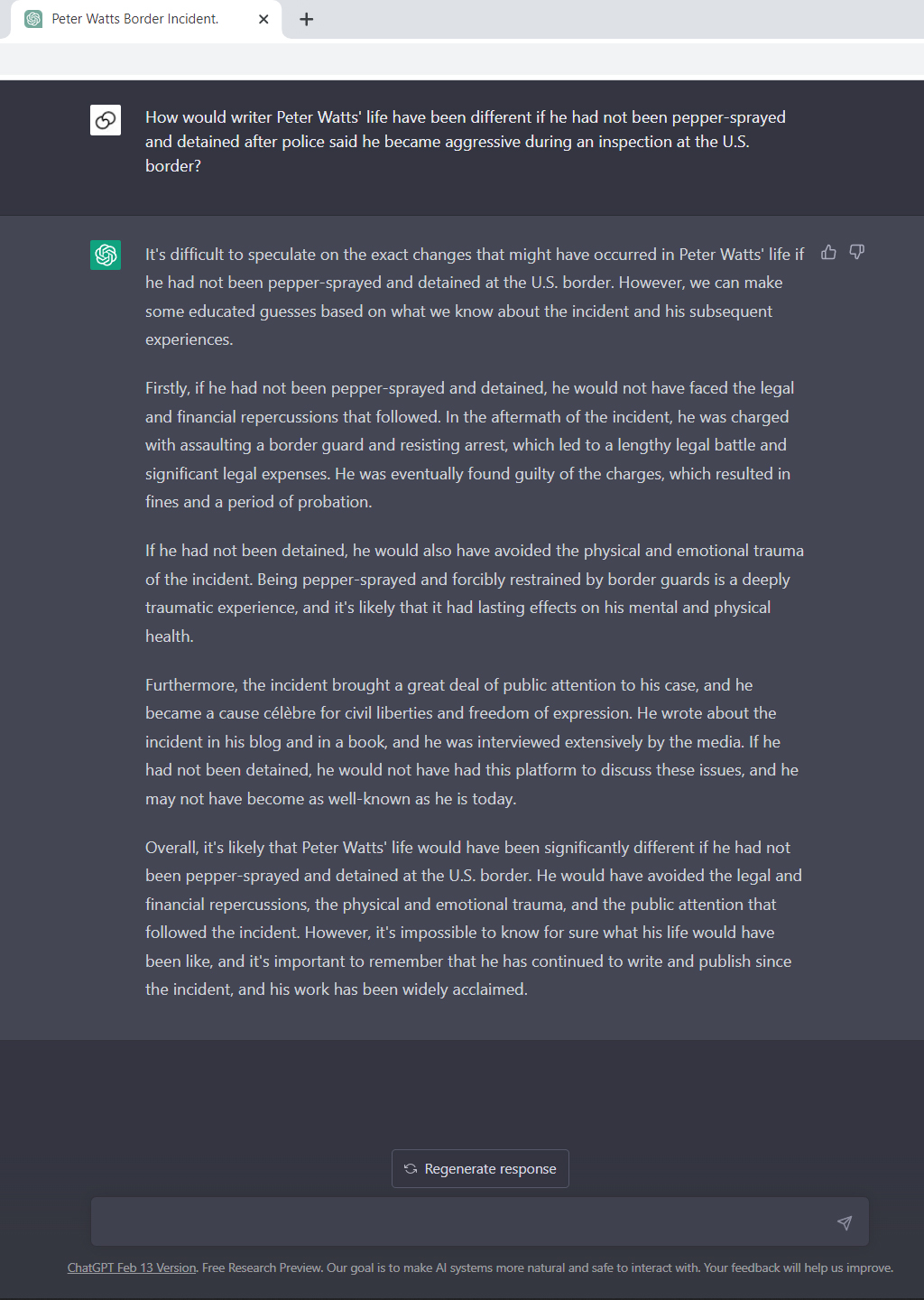Viewport: 924px width, 1300px height.
Task: Click the circular arrows icon in Regenerate button
Action: click(x=411, y=1169)
